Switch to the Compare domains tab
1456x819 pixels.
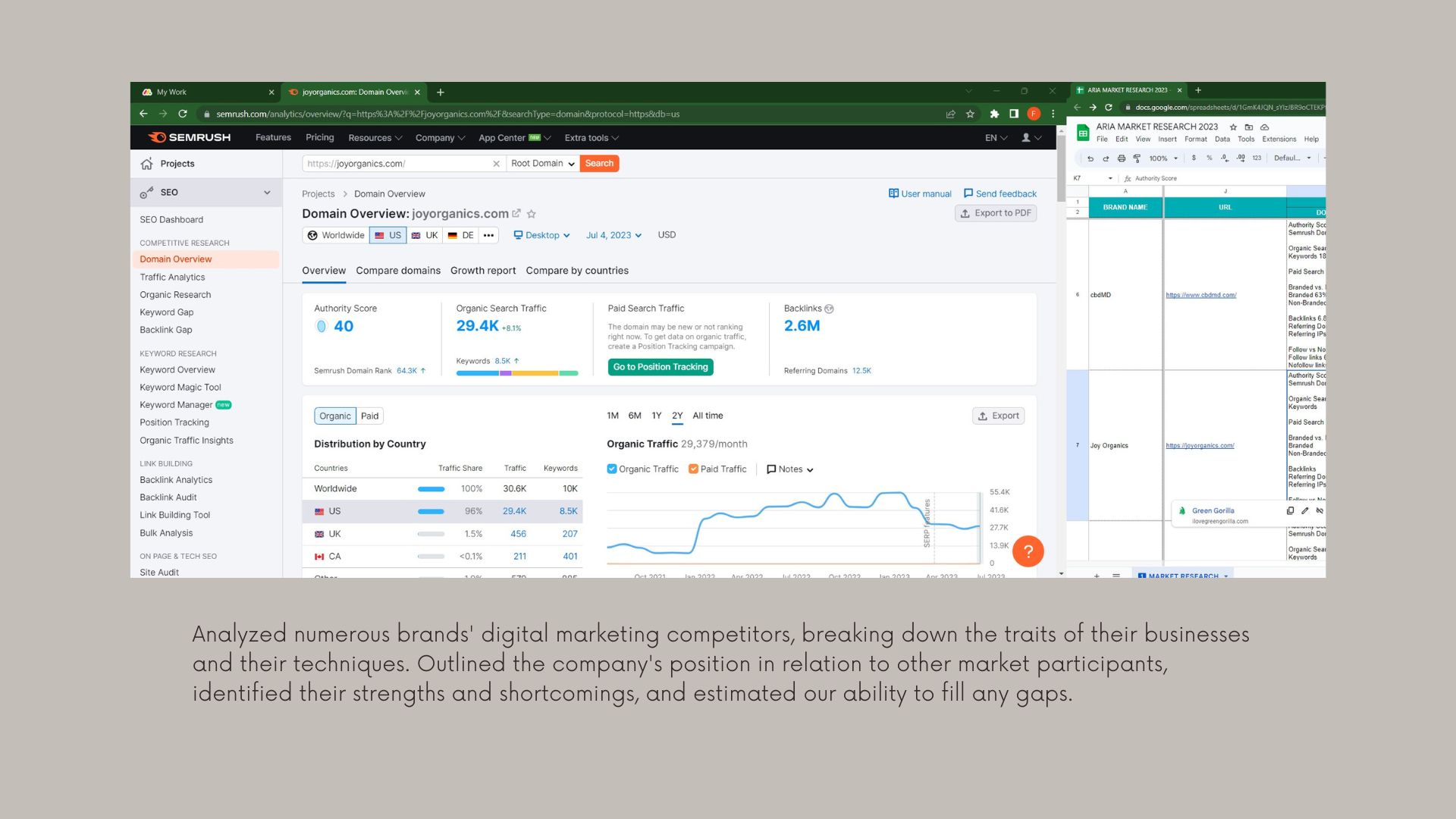pos(398,271)
